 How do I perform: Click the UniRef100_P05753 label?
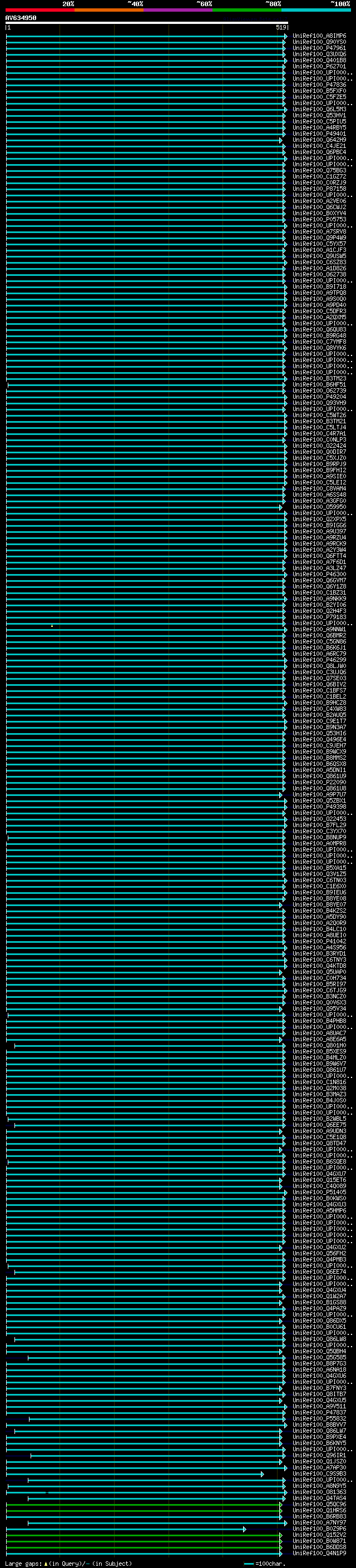pyautogui.click(x=319, y=219)
